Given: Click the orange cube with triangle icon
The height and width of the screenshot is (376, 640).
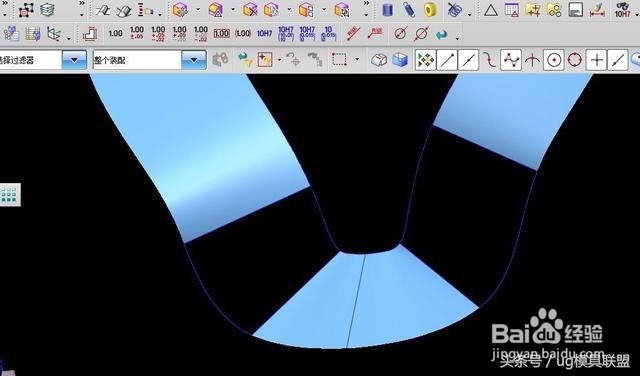Looking at the screenshot, I should (x=216, y=10).
